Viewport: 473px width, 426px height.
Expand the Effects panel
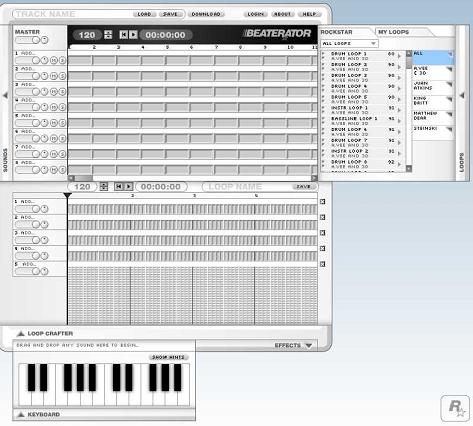click(309, 345)
